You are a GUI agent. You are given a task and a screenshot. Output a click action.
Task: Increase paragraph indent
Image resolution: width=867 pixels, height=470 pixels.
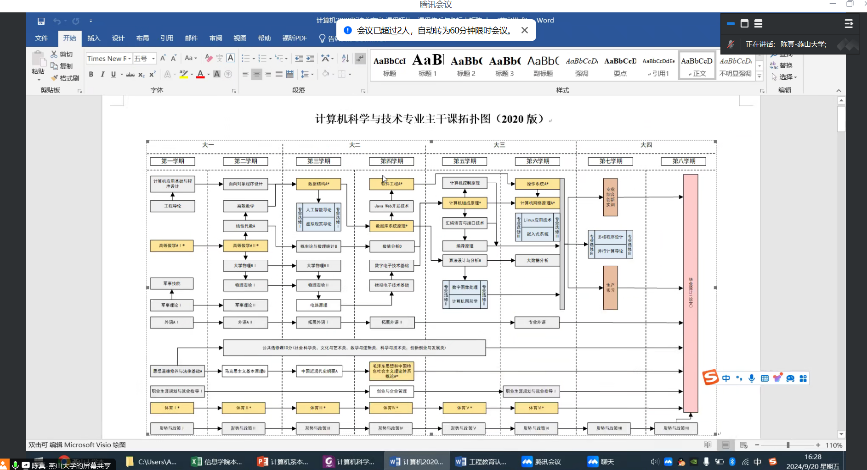[310, 58]
